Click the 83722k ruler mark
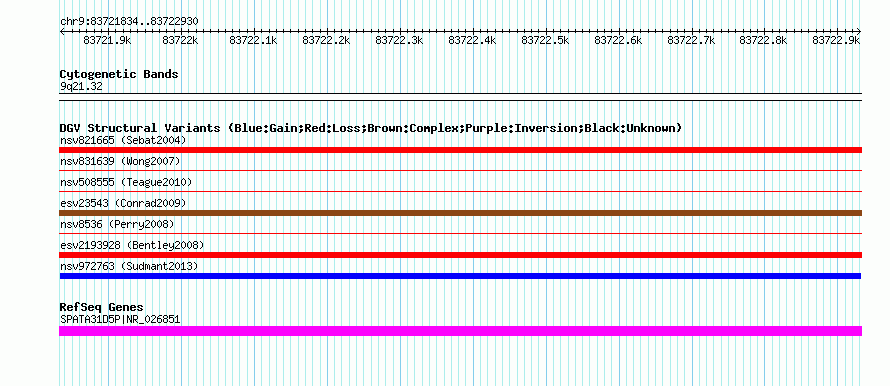This screenshot has height=386, width=890. tap(180, 40)
